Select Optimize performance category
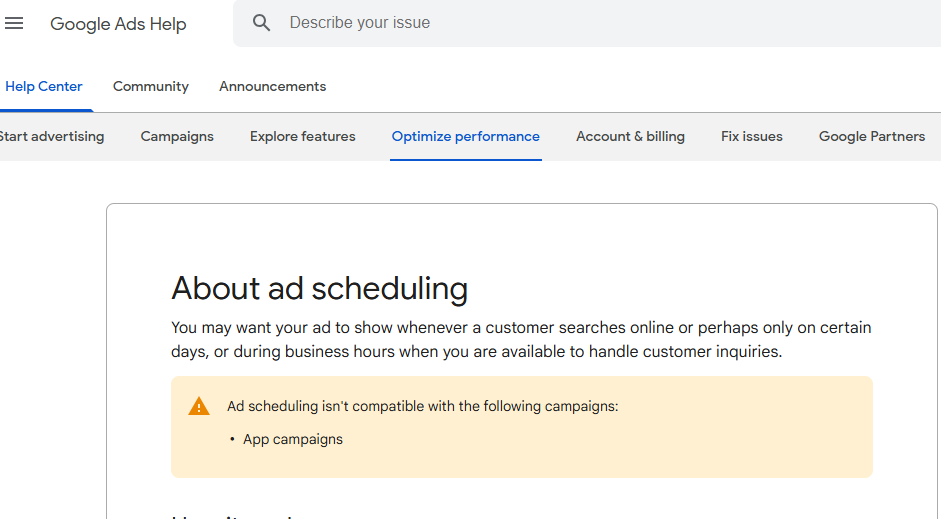Viewport: 941px width, 519px height. 466,136
